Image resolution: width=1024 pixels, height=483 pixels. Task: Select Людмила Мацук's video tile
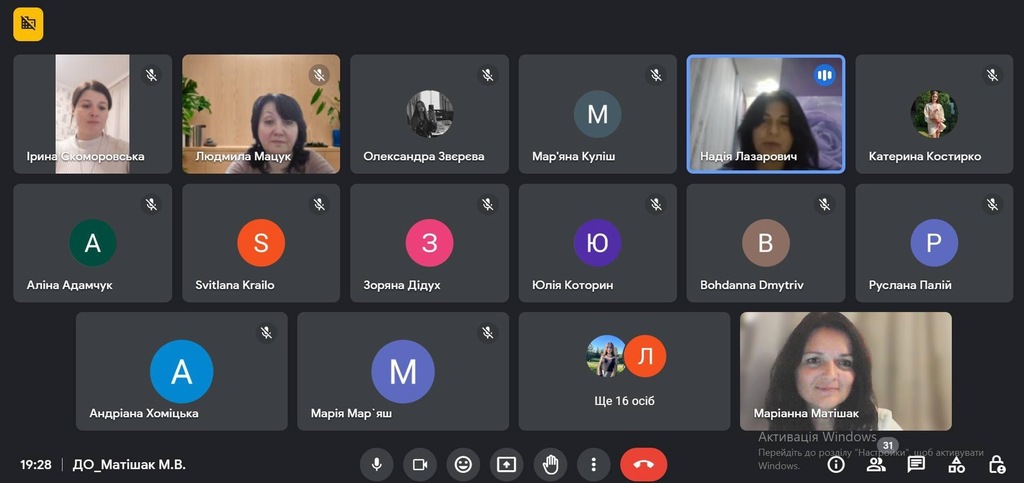[261, 114]
